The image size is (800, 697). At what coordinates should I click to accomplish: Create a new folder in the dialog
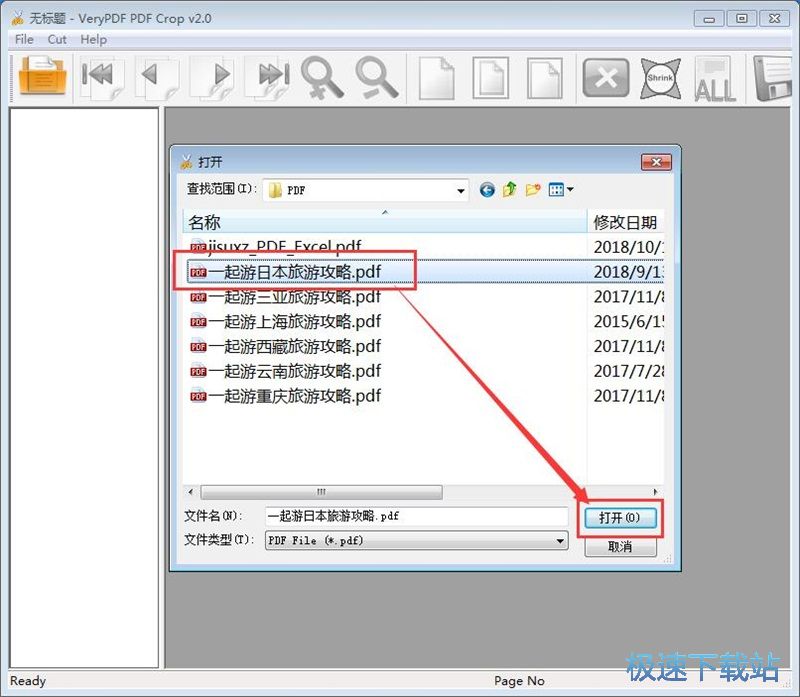(x=531, y=189)
